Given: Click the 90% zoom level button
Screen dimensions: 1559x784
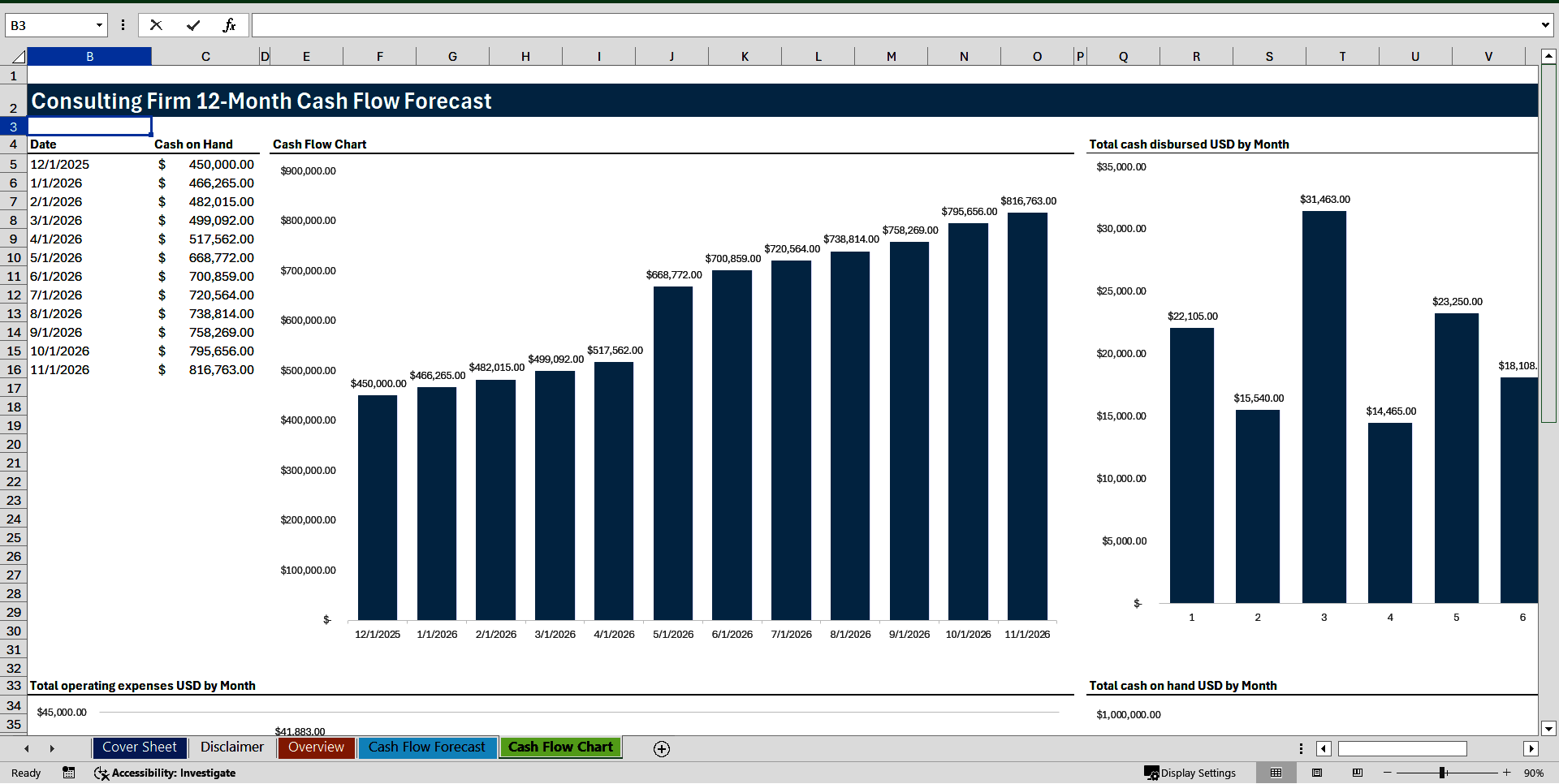Looking at the screenshot, I should point(1534,773).
